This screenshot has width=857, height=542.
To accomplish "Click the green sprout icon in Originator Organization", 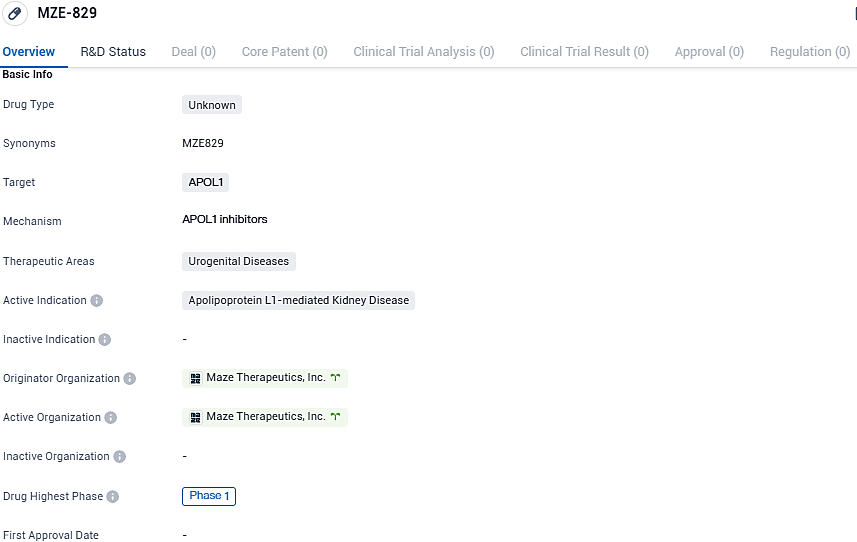I will tap(336, 378).
